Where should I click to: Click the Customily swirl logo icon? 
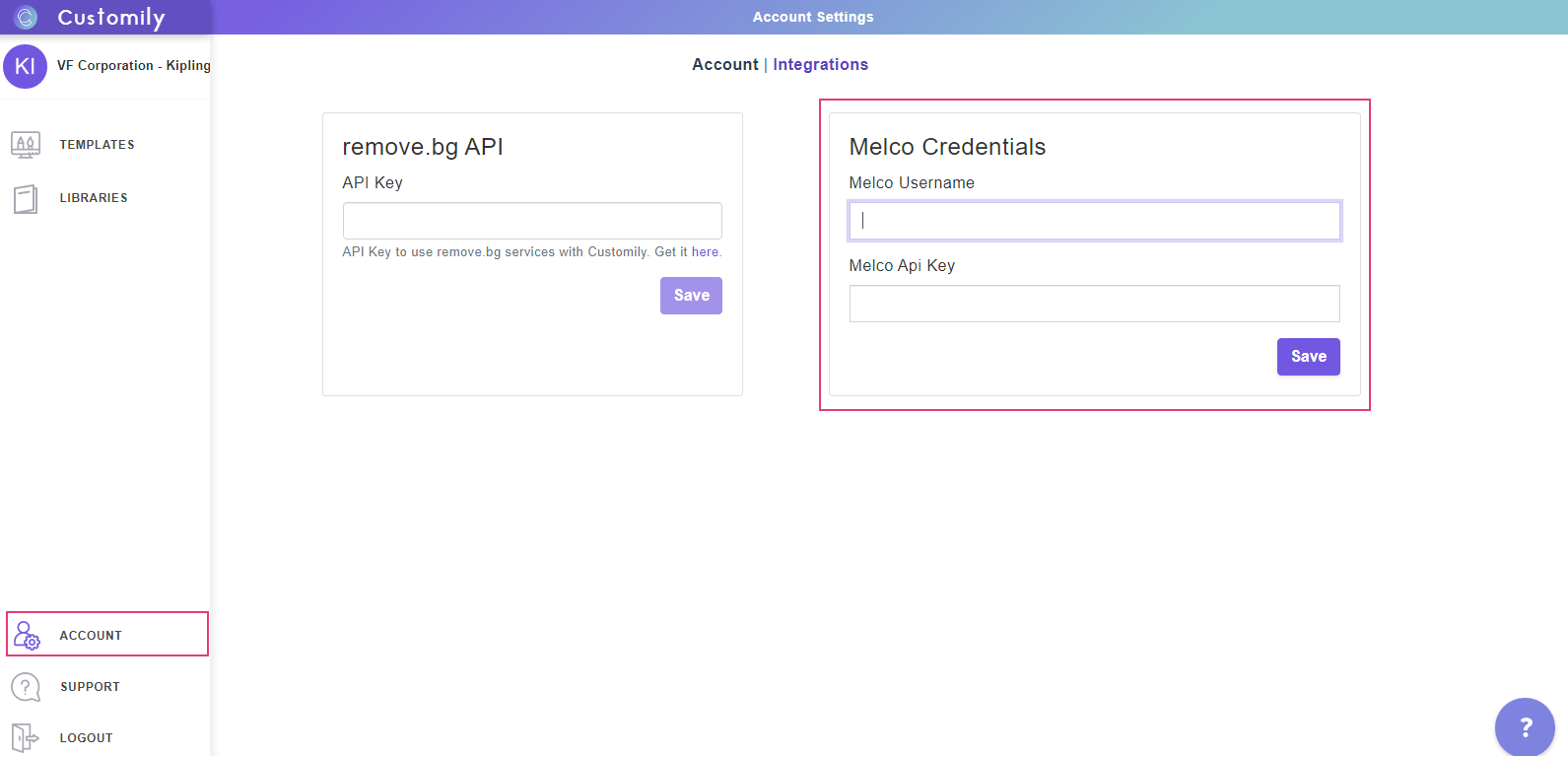click(x=26, y=17)
